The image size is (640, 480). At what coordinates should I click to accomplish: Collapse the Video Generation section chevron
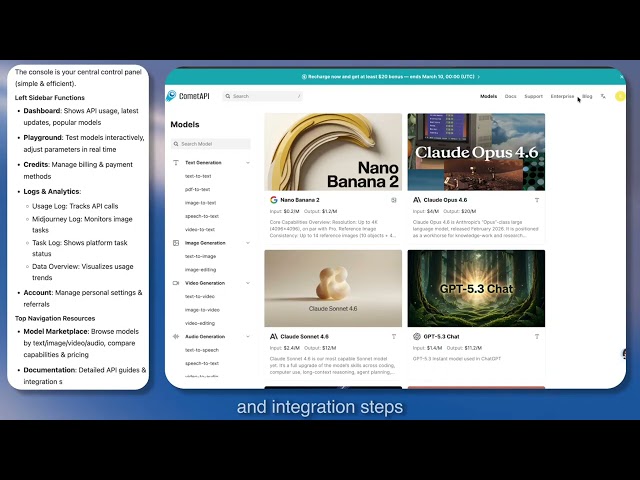[248, 283]
